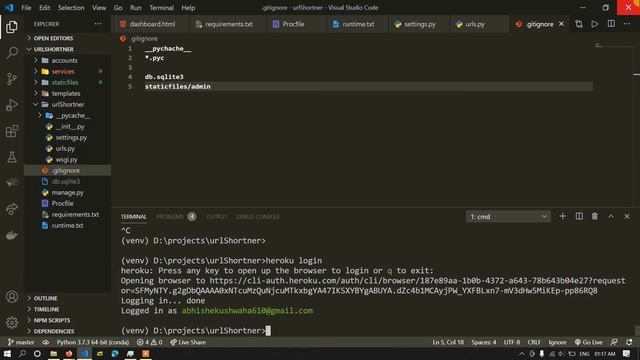Open db.sqlite3 in the explorer
This screenshot has height=360, width=640.
point(66,182)
